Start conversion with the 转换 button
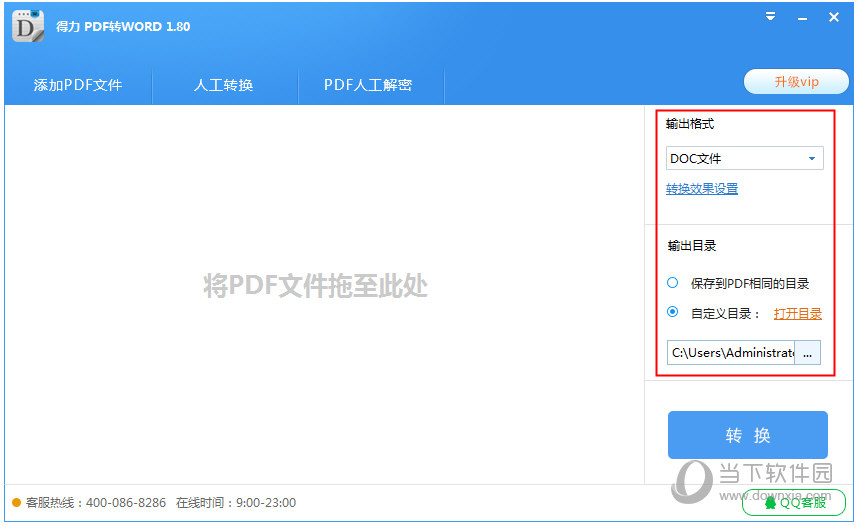Image resolution: width=856 pixels, height=525 pixels. pyautogui.click(x=747, y=435)
